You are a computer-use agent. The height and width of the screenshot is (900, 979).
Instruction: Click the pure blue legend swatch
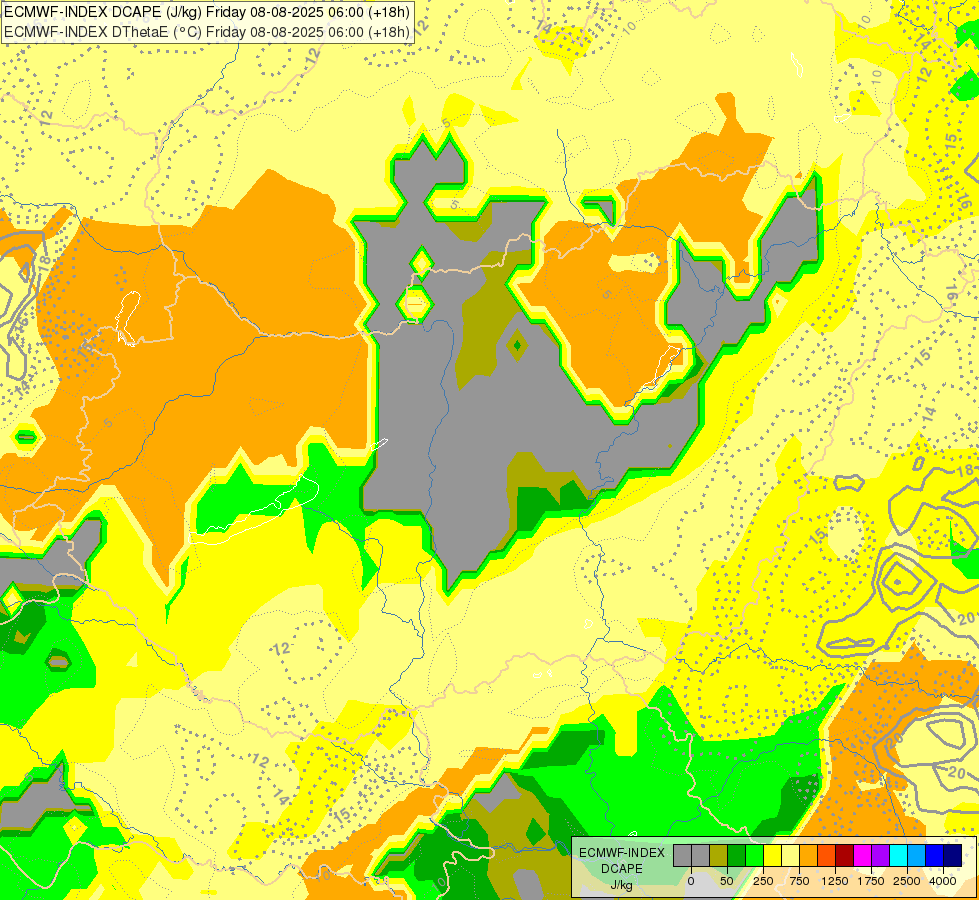click(934, 855)
